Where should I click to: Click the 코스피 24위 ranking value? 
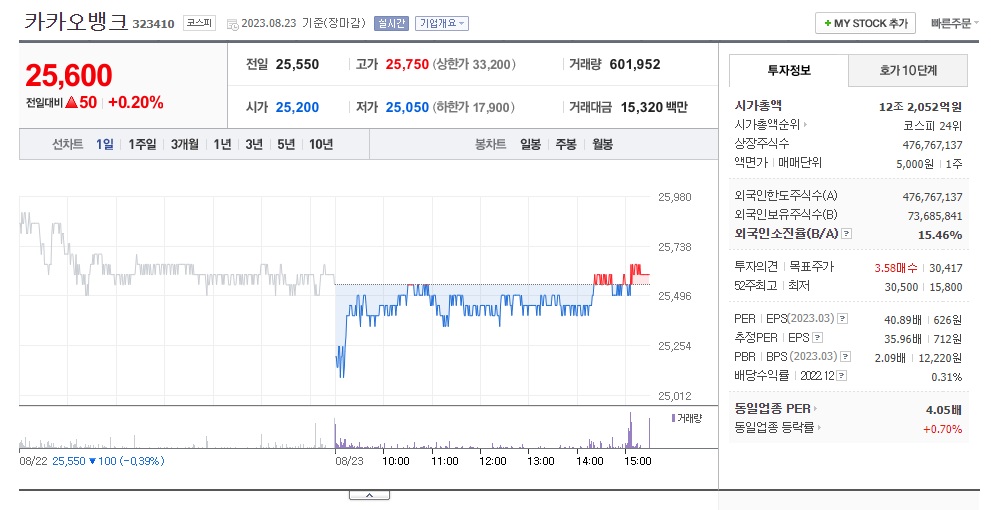(x=933, y=126)
